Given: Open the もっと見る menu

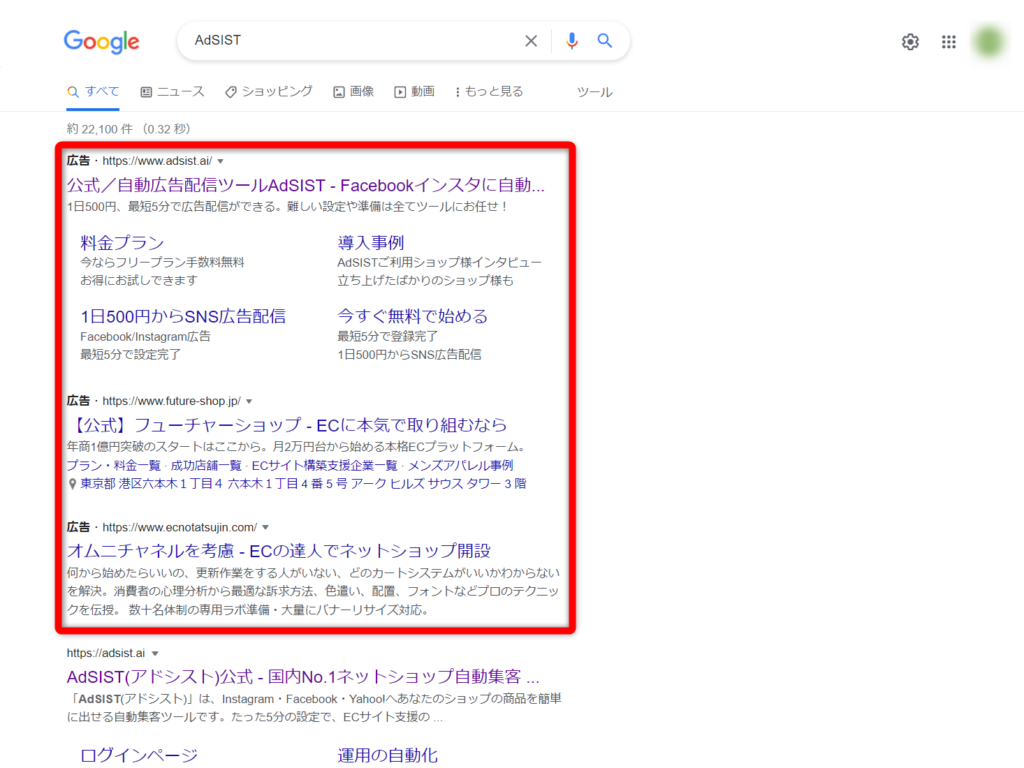Looking at the screenshot, I should click(490, 92).
